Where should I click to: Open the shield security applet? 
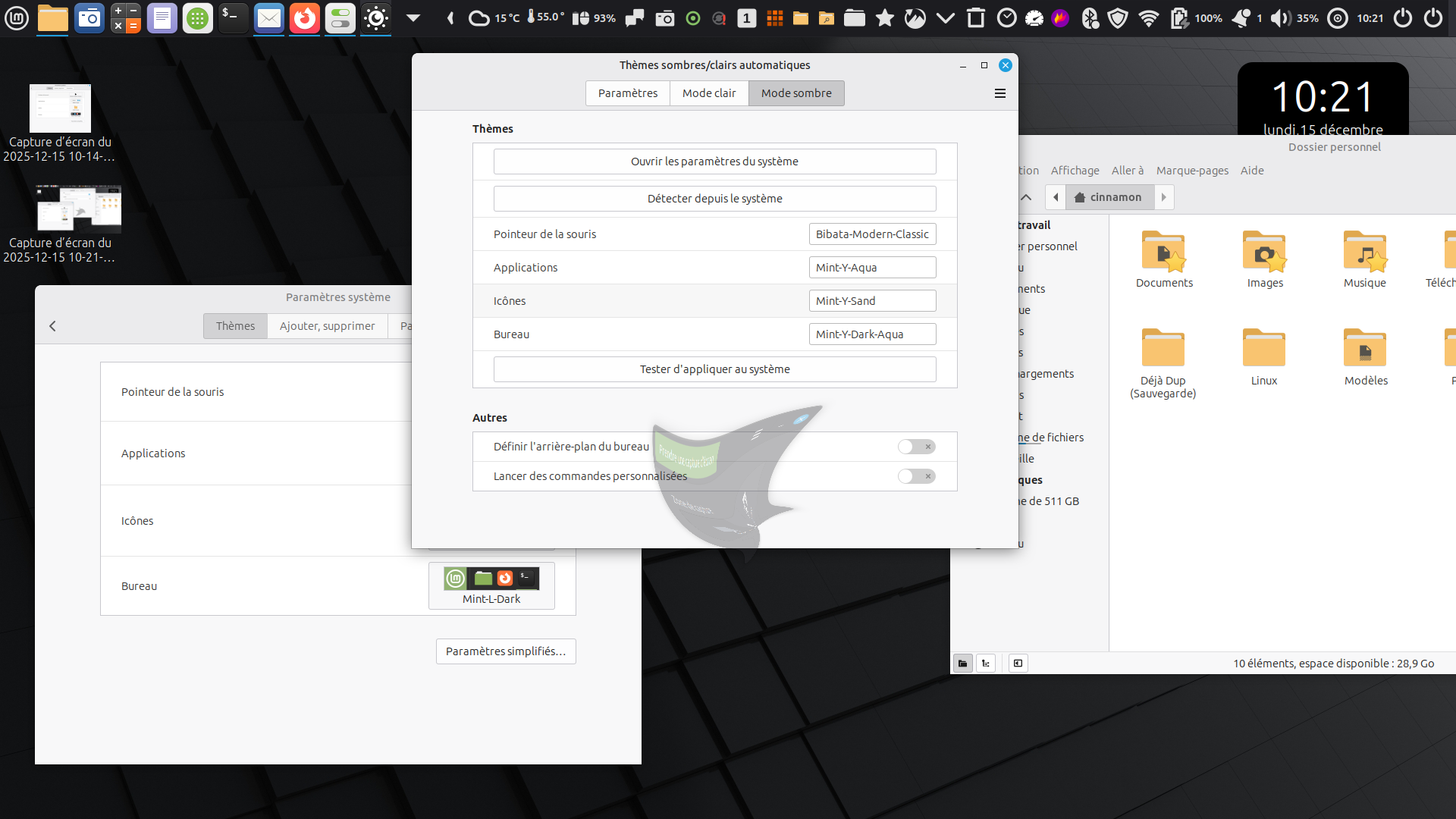[1118, 18]
